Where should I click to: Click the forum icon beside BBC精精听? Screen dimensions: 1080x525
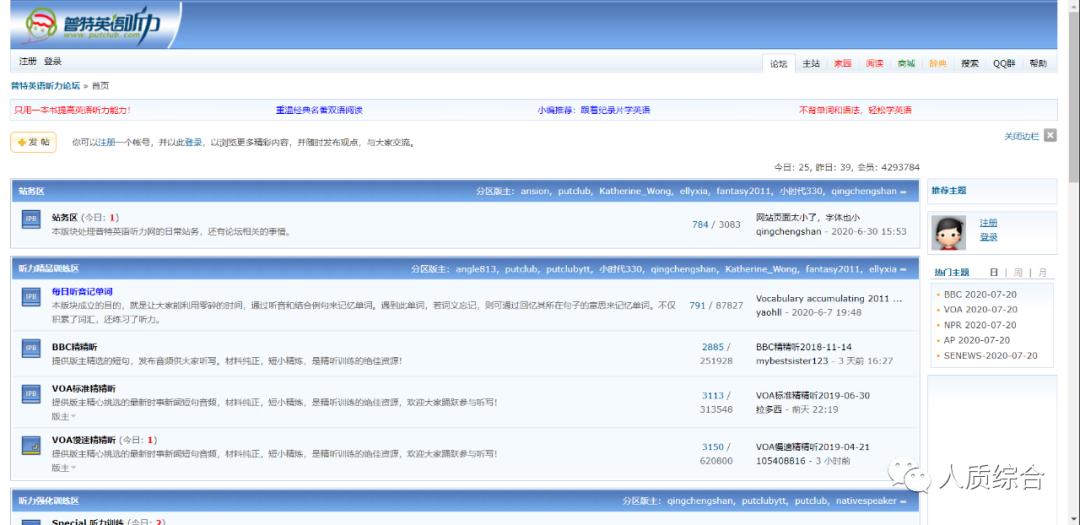coord(31,348)
